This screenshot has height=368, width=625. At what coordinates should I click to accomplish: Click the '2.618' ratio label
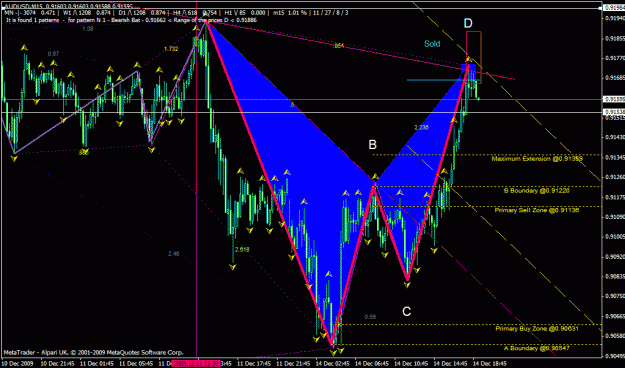coord(242,250)
